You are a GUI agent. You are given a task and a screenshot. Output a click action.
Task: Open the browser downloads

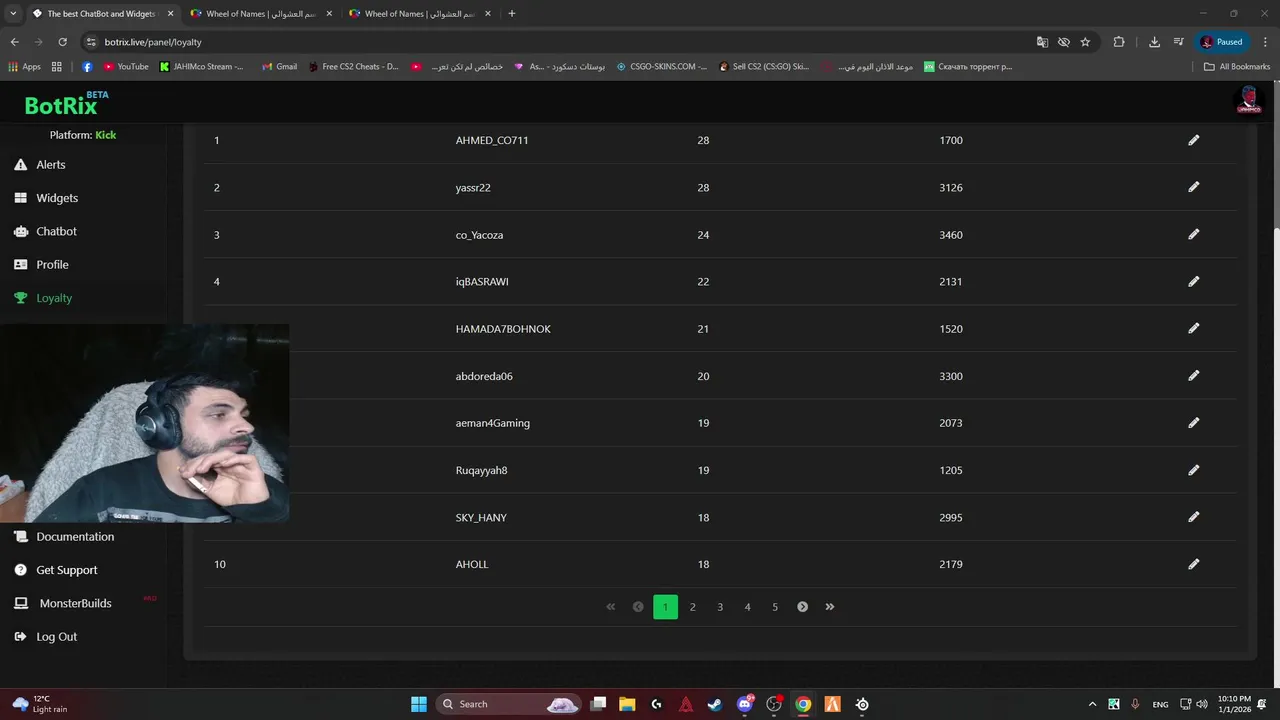tap(1154, 42)
